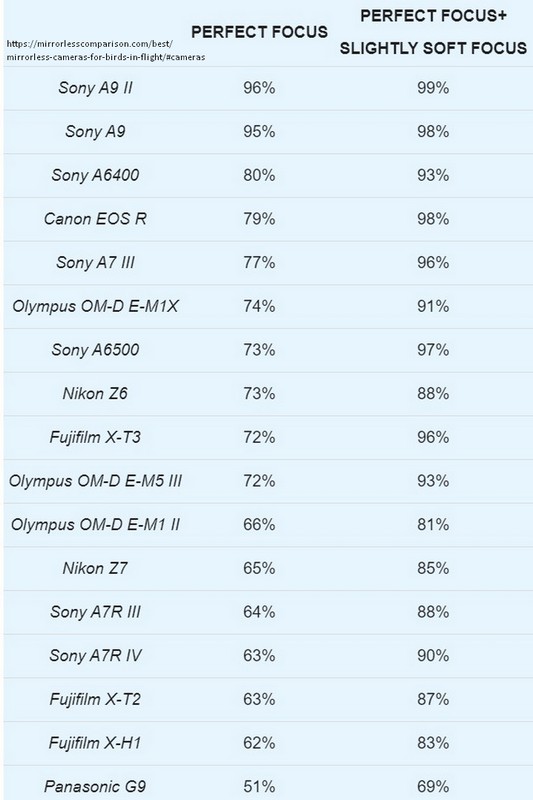The image size is (533, 800).
Task: Click the Sony A7R III row label
Action: (95, 612)
